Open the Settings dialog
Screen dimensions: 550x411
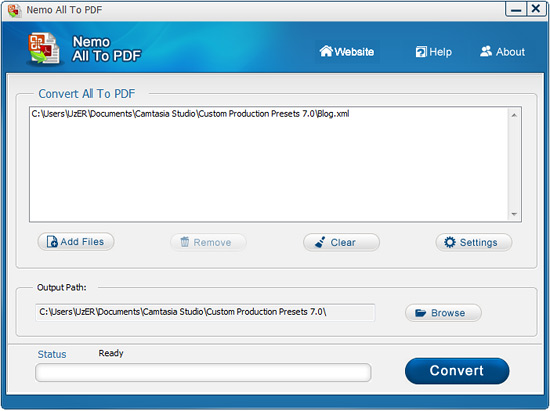tap(474, 242)
